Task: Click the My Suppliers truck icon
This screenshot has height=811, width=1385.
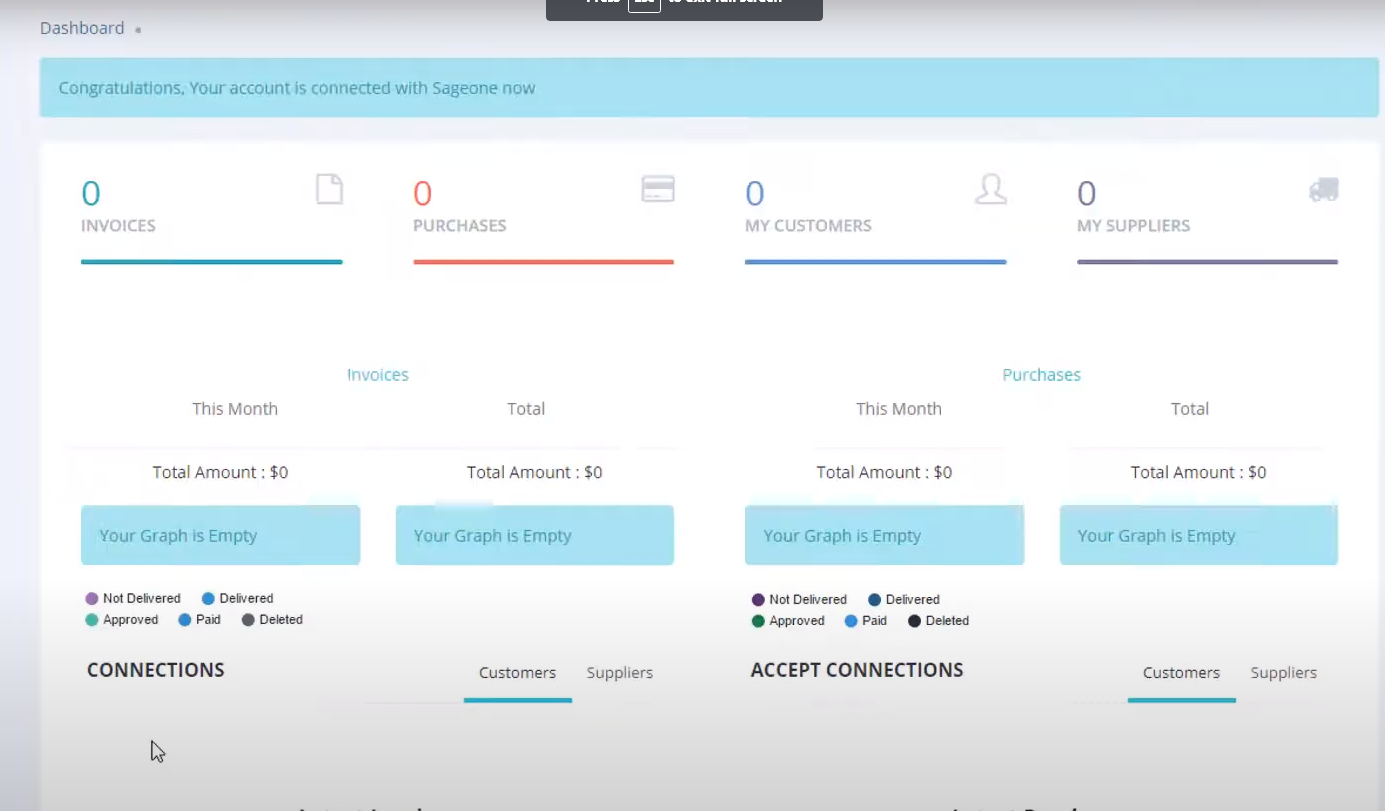Action: point(1324,189)
